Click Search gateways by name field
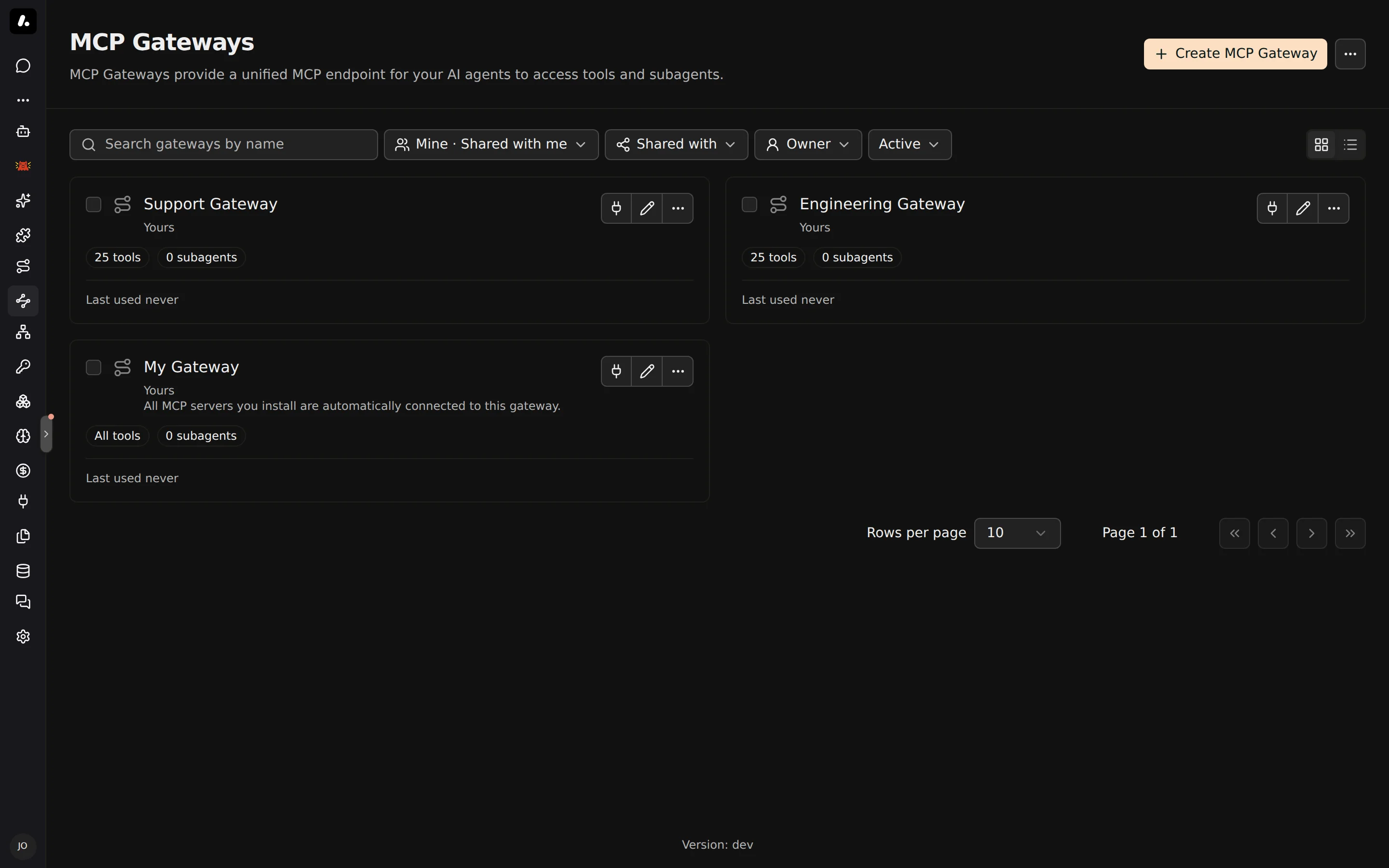This screenshot has width=1389, height=868. click(223, 144)
